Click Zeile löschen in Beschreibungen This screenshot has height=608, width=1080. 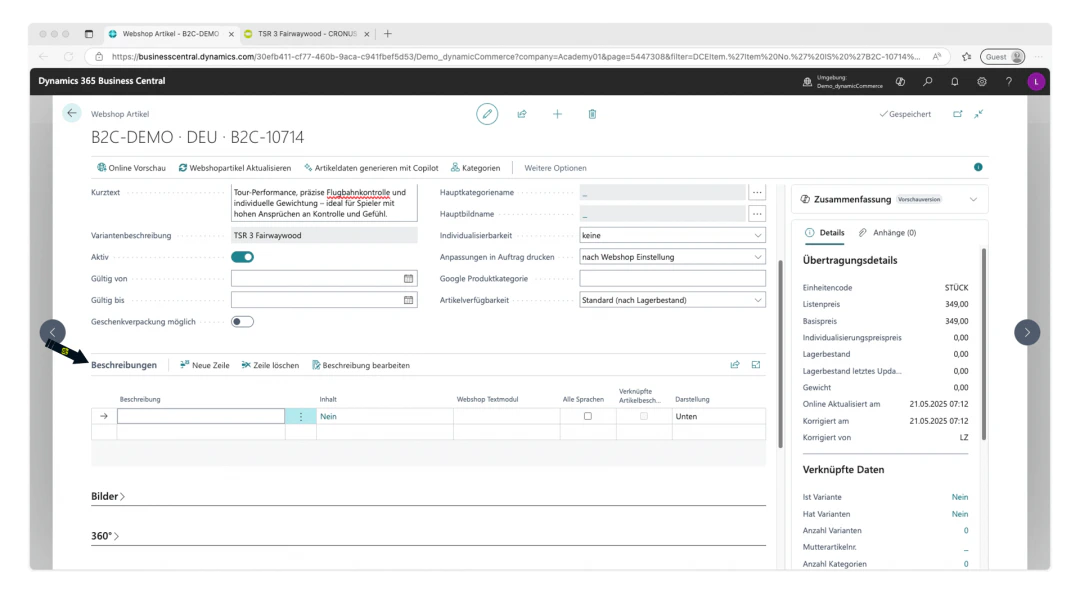(x=270, y=365)
